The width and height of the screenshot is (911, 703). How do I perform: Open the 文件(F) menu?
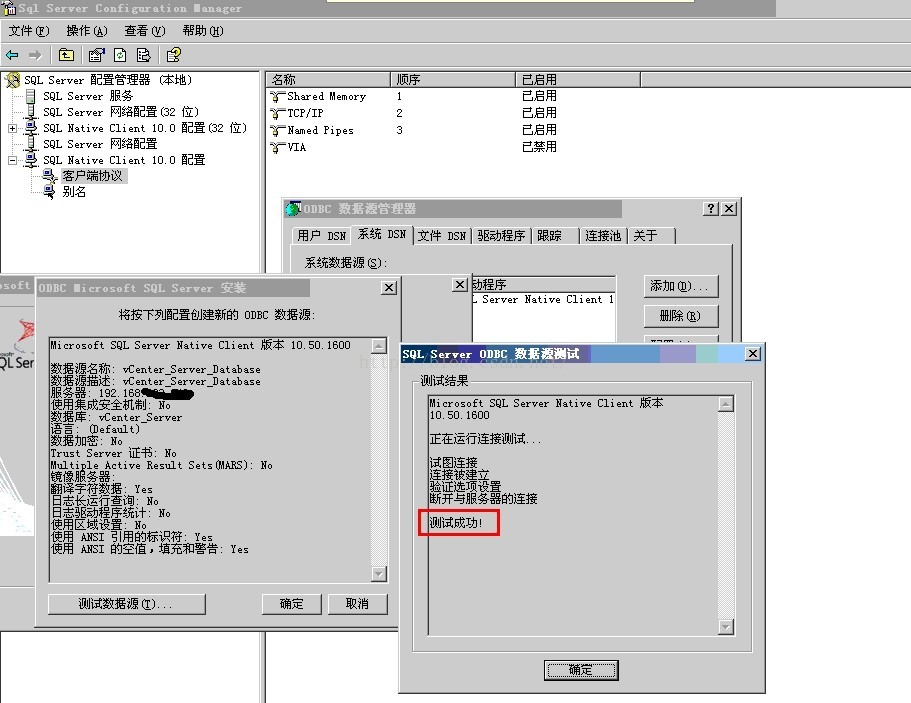pyautogui.click(x=28, y=31)
